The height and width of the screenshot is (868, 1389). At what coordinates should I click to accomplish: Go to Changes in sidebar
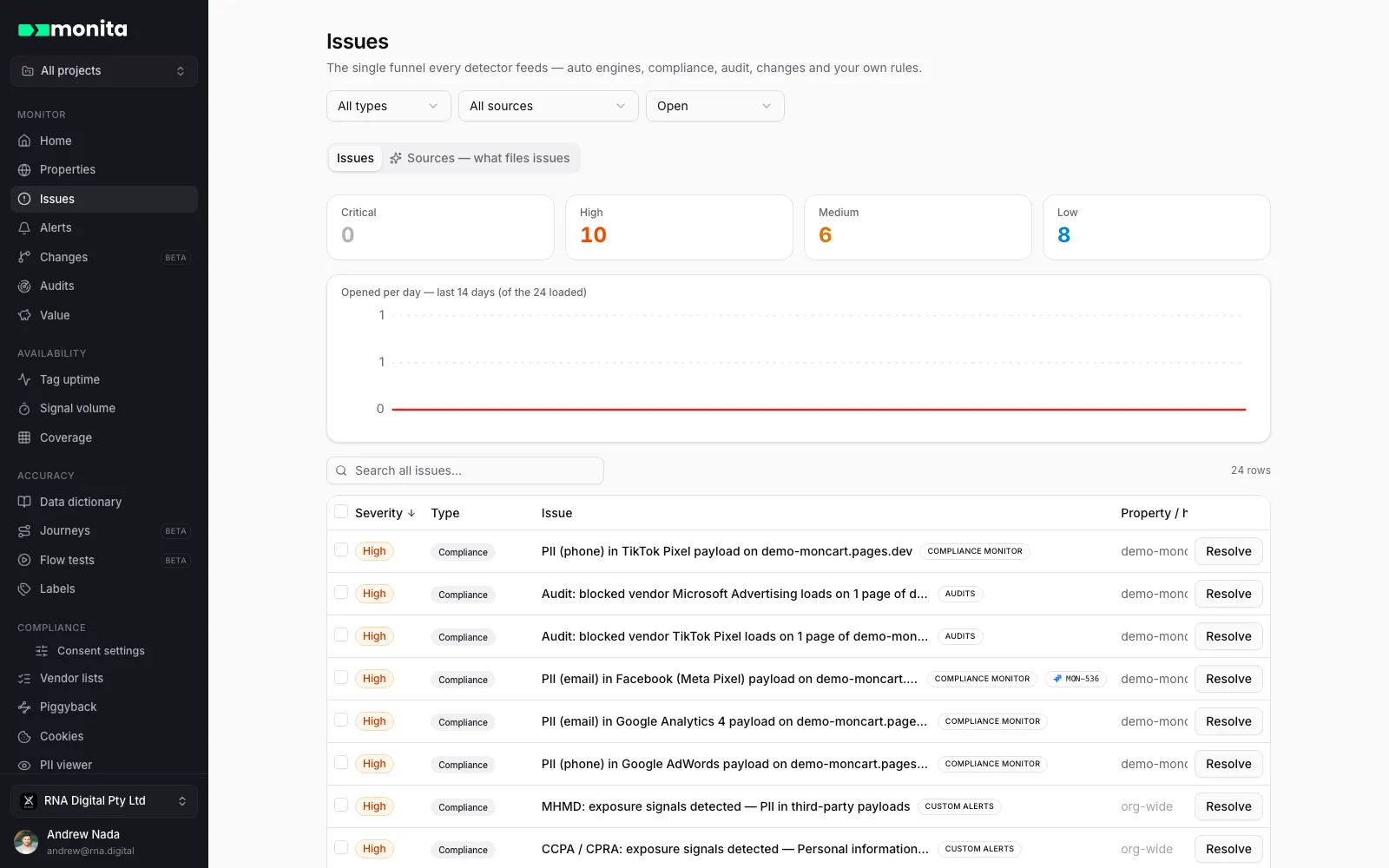pos(104,257)
